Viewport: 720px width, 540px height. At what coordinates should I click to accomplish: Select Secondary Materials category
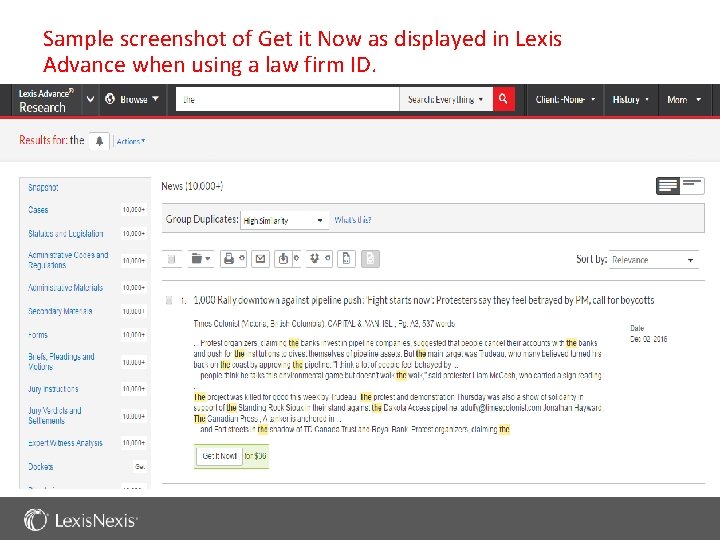click(x=60, y=311)
